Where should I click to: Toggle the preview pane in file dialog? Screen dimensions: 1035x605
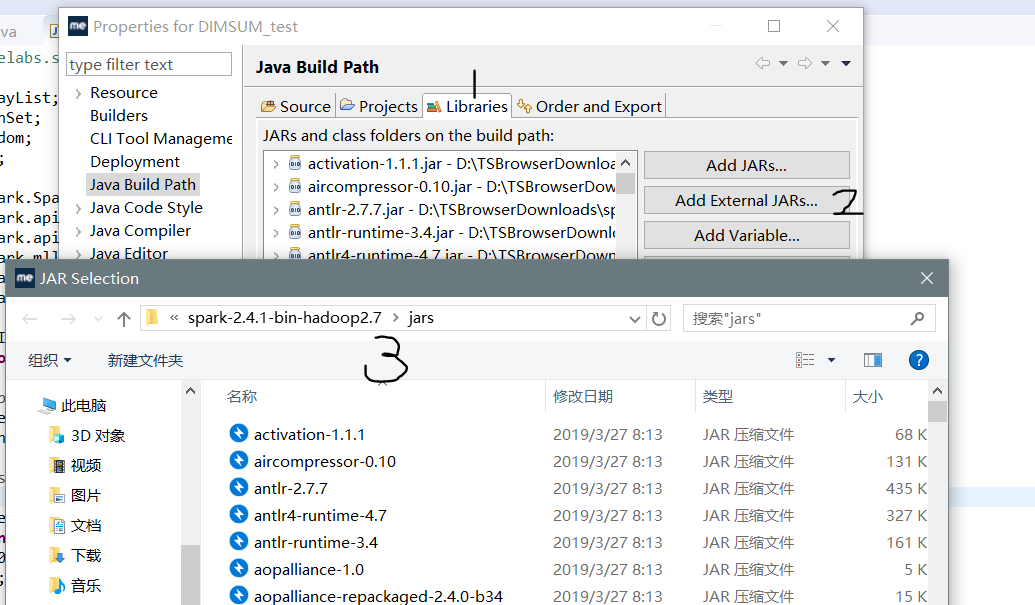[872, 360]
